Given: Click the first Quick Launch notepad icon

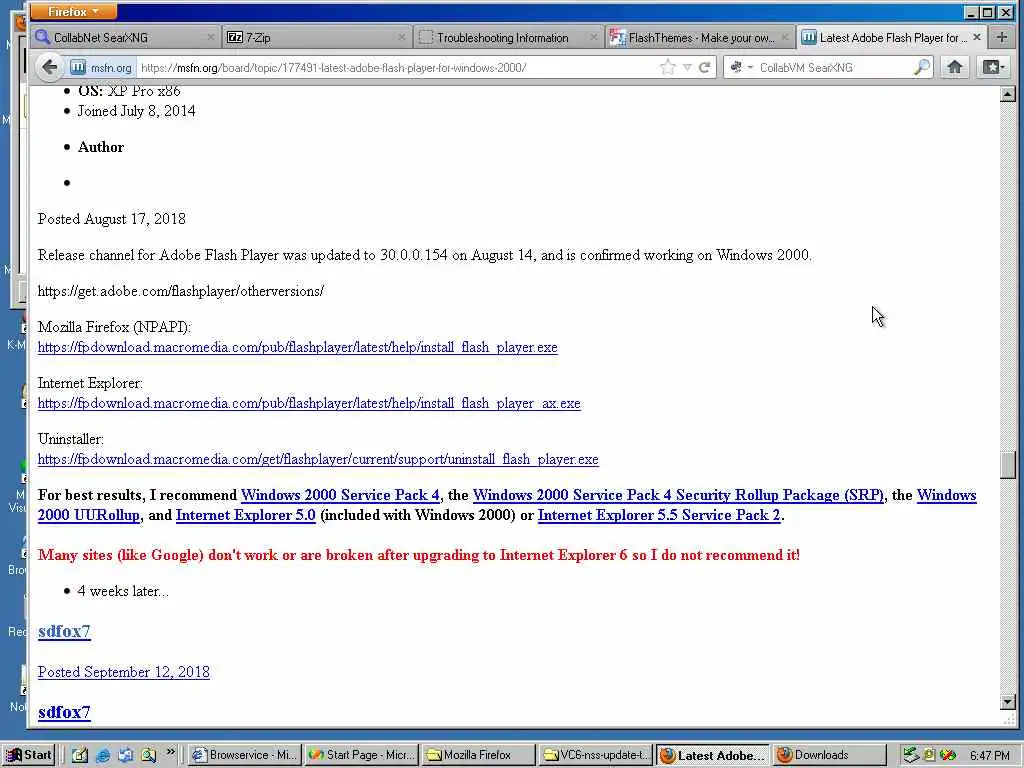Looking at the screenshot, I should click(80, 756).
